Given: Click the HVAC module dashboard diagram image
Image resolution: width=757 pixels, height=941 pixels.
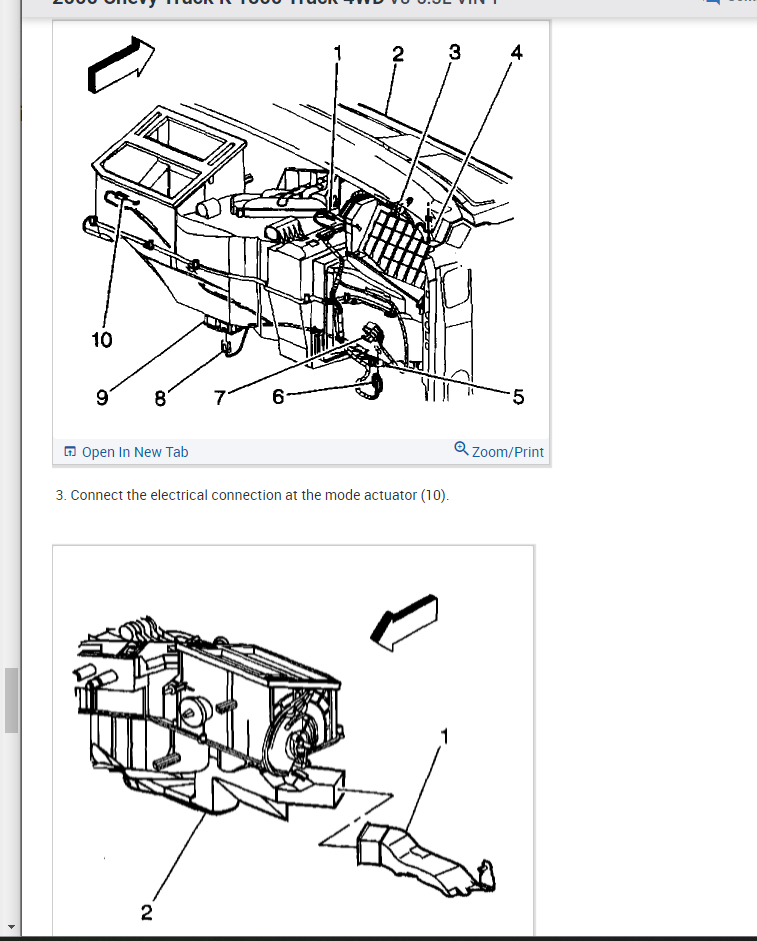Looking at the screenshot, I should (x=301, y=230).
